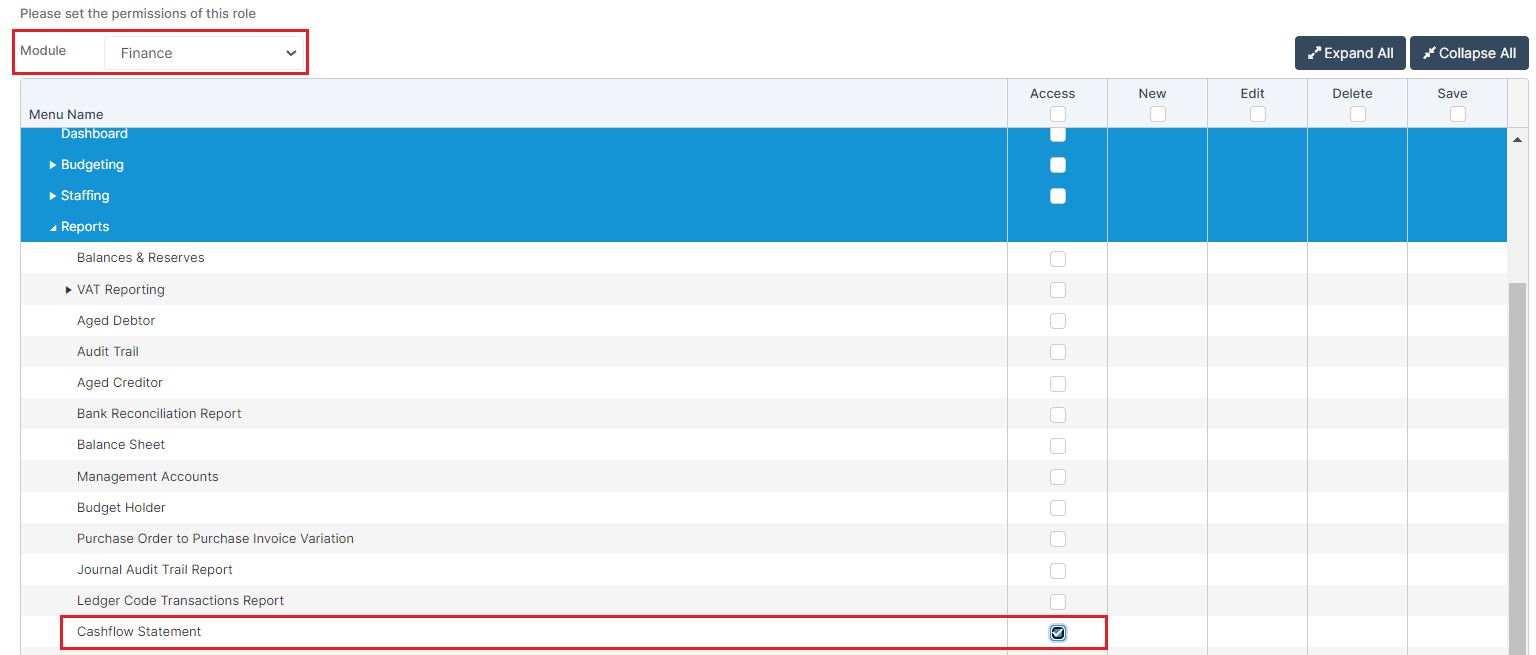Screen dimensions: 1536x655
Task: Click the Collapse All button
Action: (x=1469, y=53)
